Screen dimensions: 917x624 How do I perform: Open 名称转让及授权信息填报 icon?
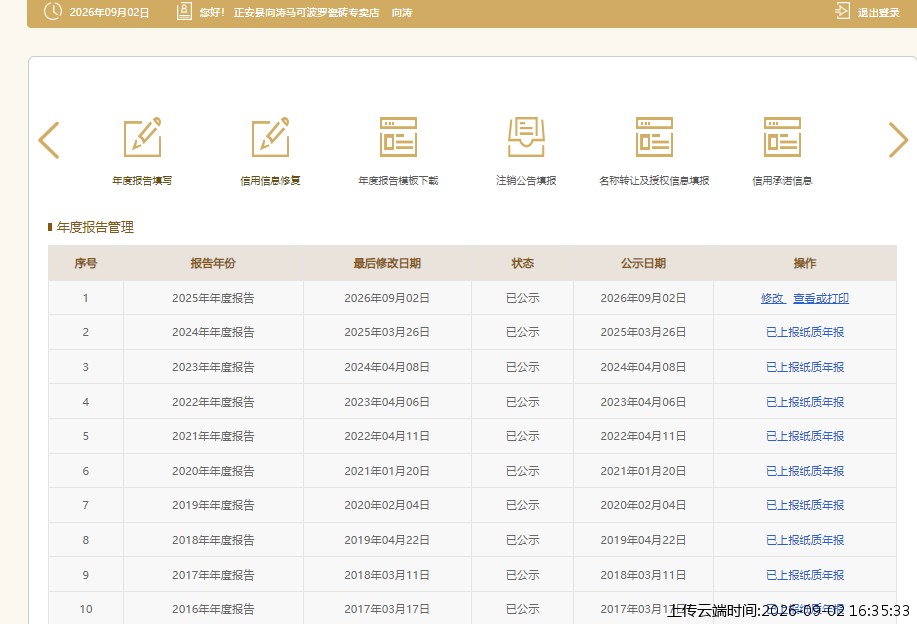coord(654,137)
